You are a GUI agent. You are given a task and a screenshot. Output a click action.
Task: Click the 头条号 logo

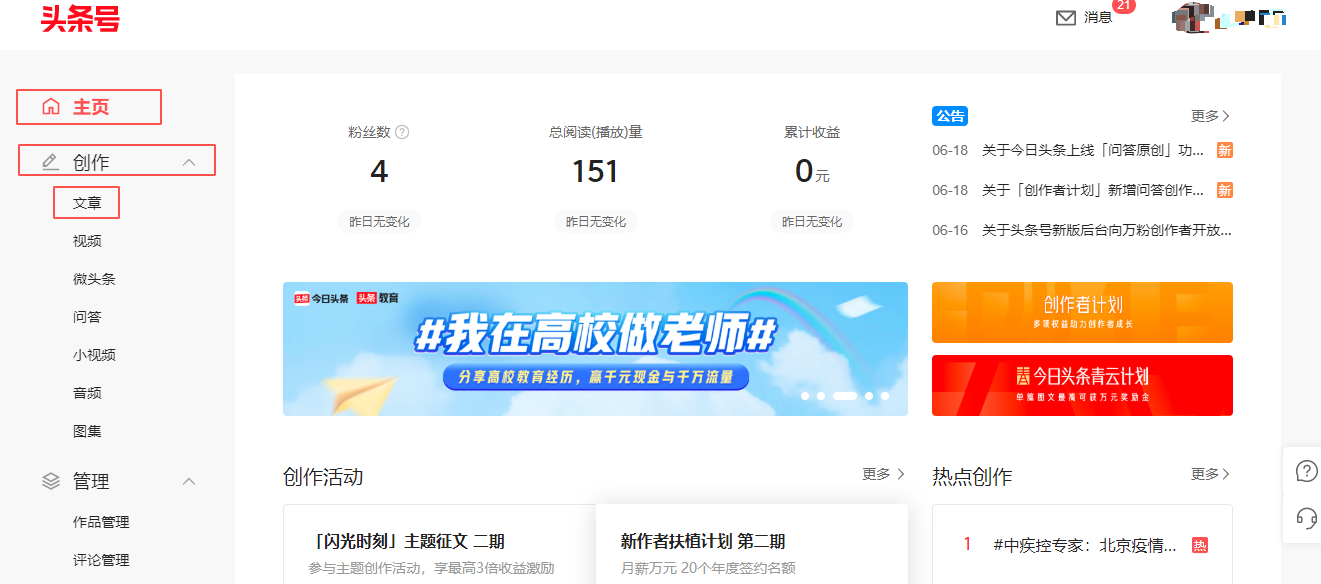pos(80,18)
